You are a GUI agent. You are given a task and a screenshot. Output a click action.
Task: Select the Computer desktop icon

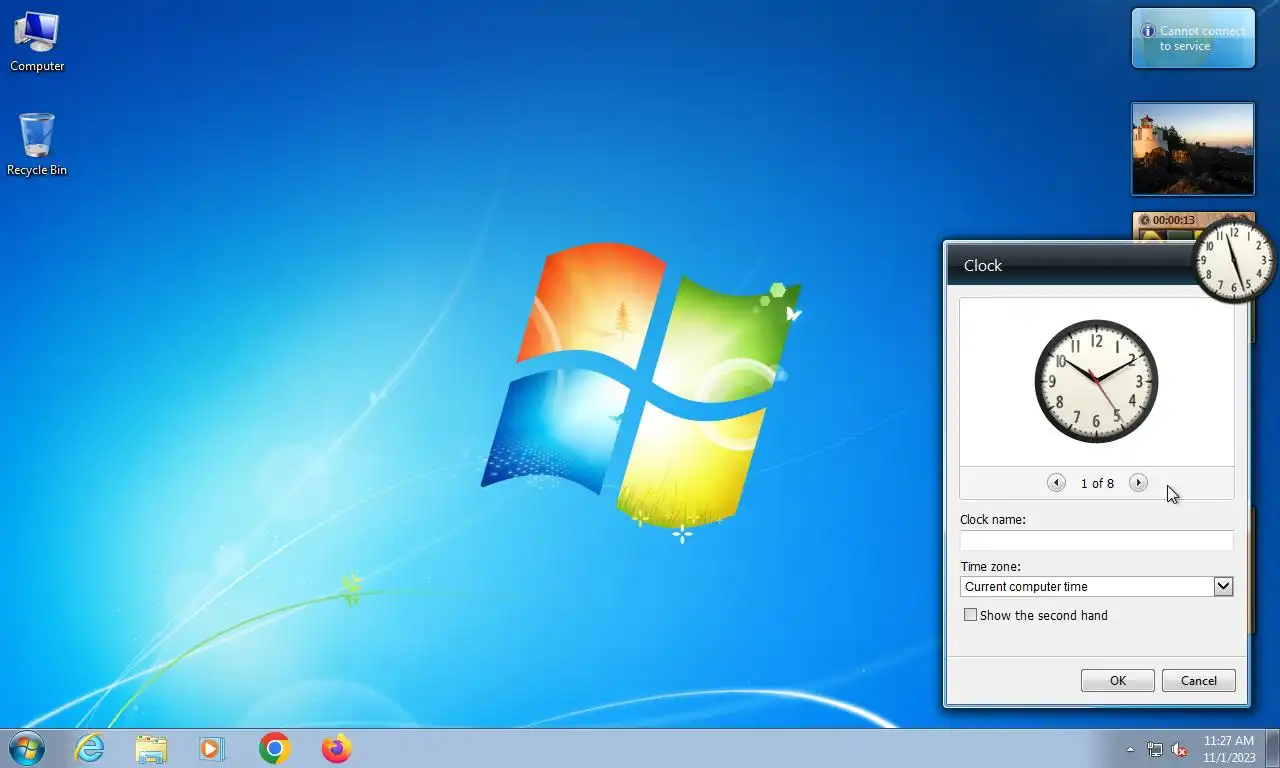(37, 42)
